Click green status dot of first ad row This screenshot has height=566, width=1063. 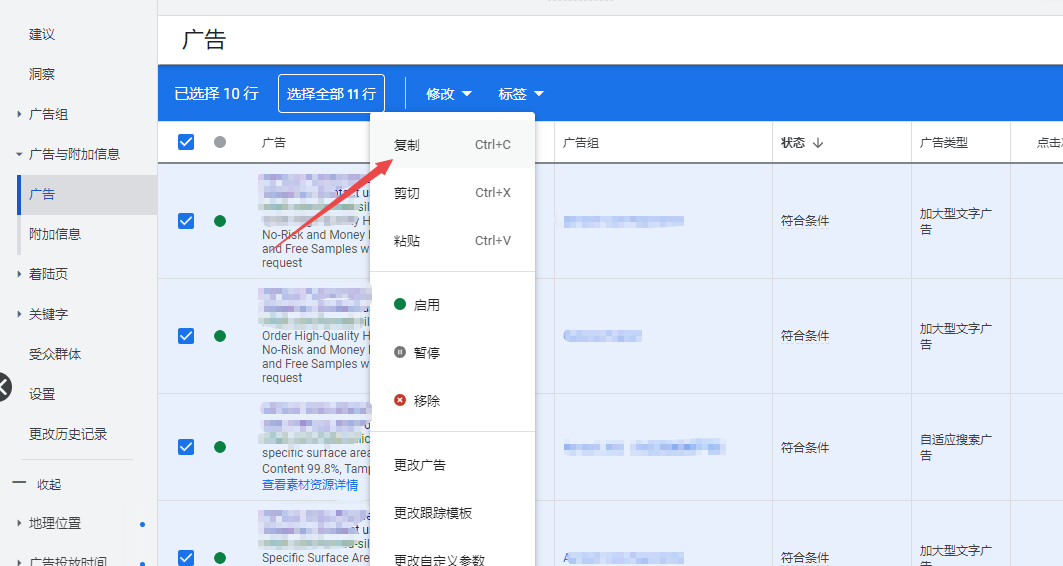(220, 221)
